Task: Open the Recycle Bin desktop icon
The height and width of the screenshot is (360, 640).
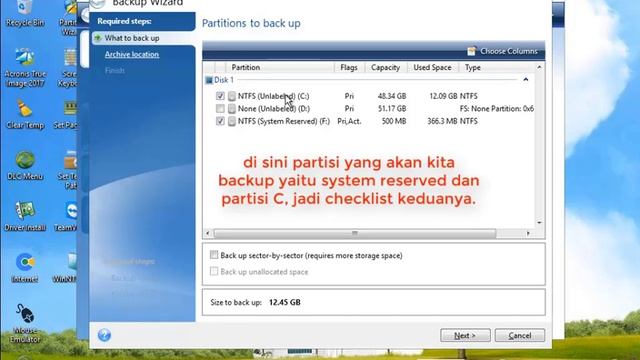Action: (x=24, y=13)
